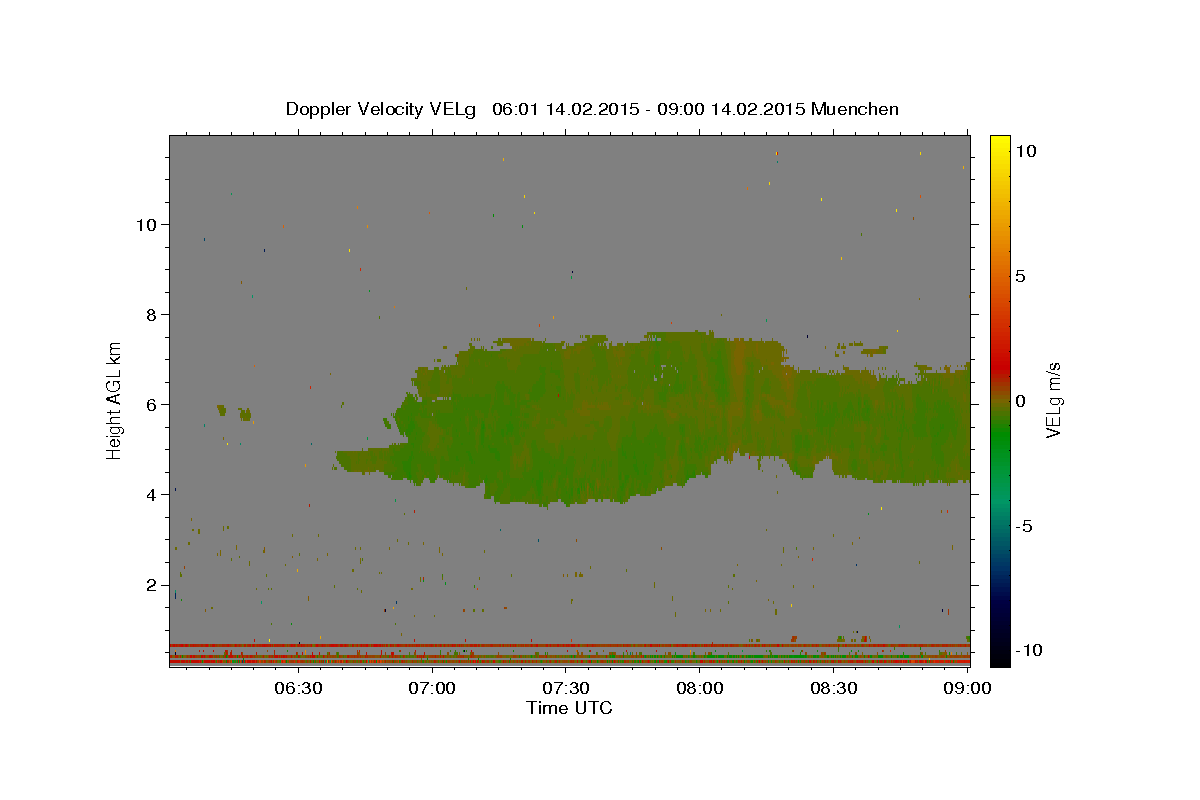Click the height tick label 8

(150, 314)
